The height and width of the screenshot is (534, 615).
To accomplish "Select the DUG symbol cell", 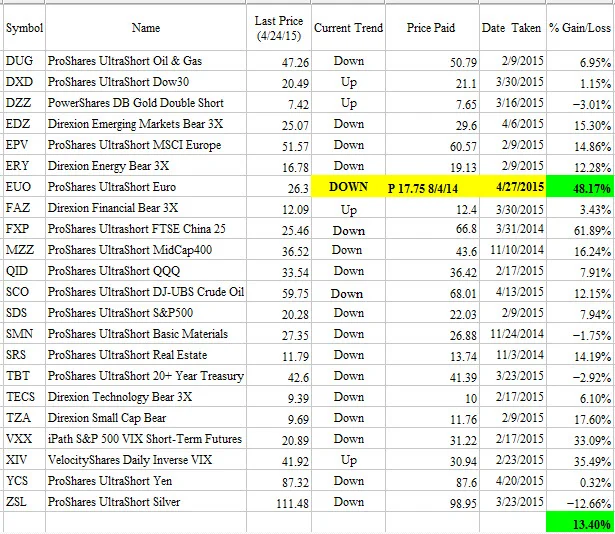I will pyautogui.click(x=24, y=61).
